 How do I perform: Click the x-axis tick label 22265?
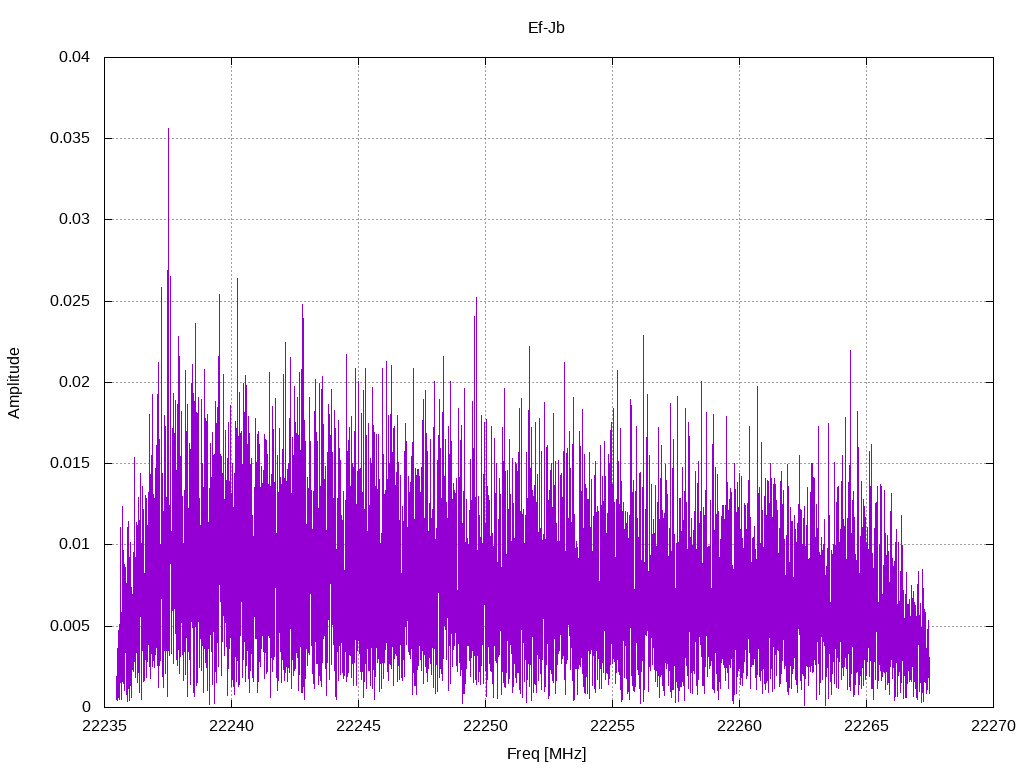coord(867,726)
